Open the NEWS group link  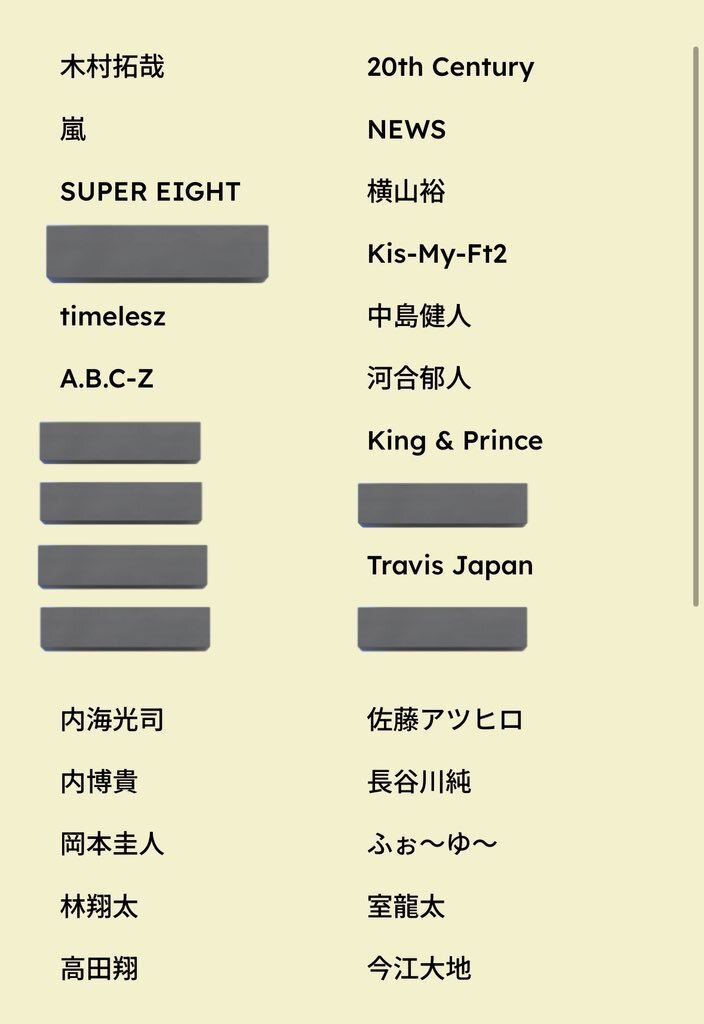[406, 130]
